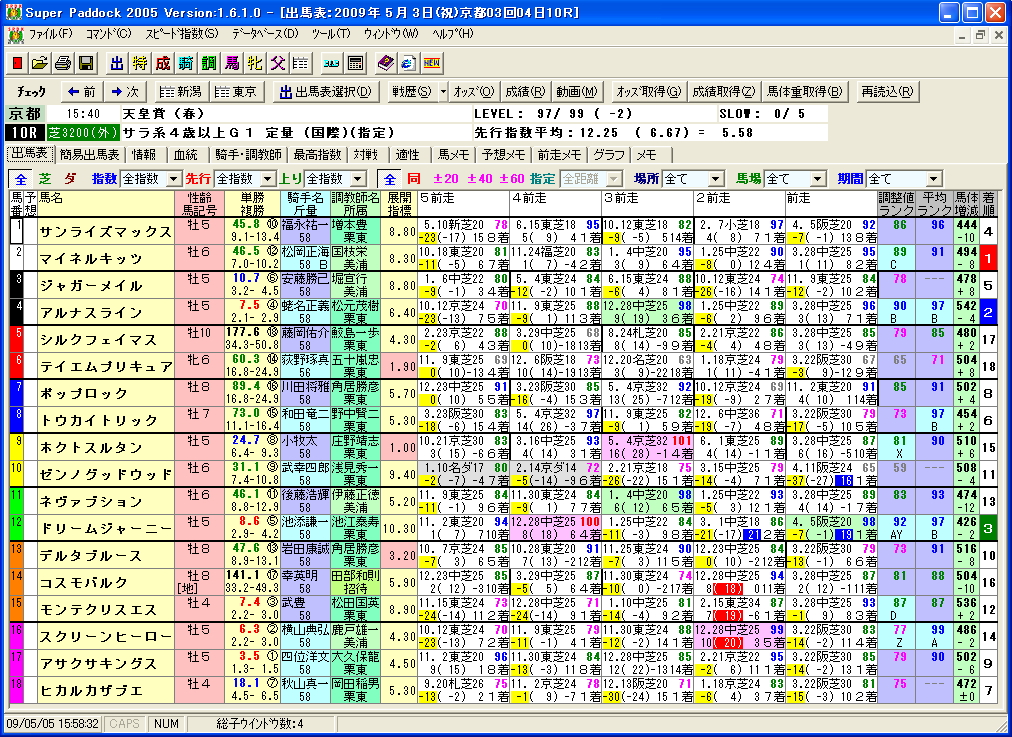Click the 新潟 racecourse button
The image size is (1012, 737).
point(181,92)
